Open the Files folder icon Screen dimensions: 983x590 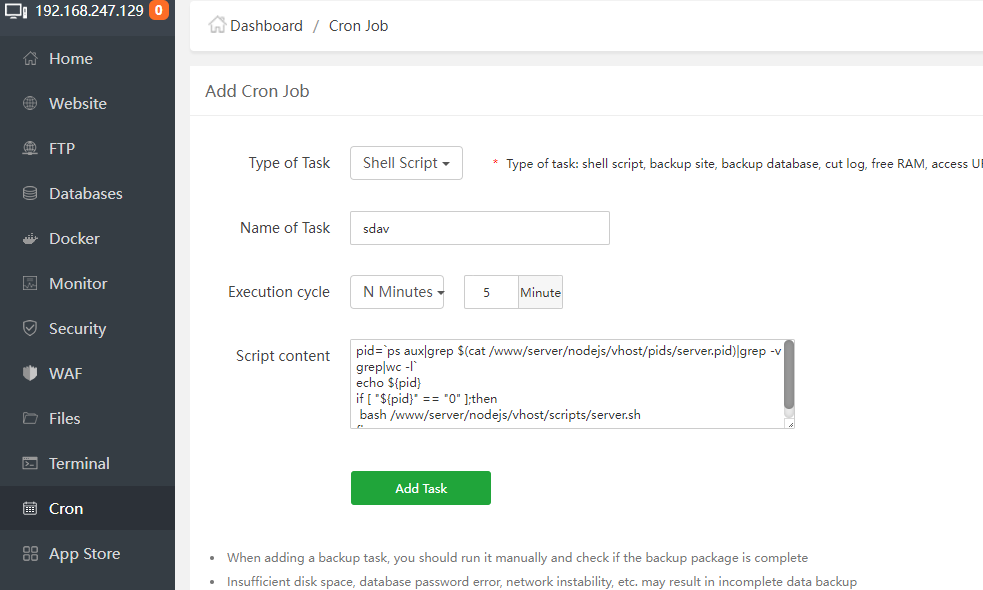(30, 419)
